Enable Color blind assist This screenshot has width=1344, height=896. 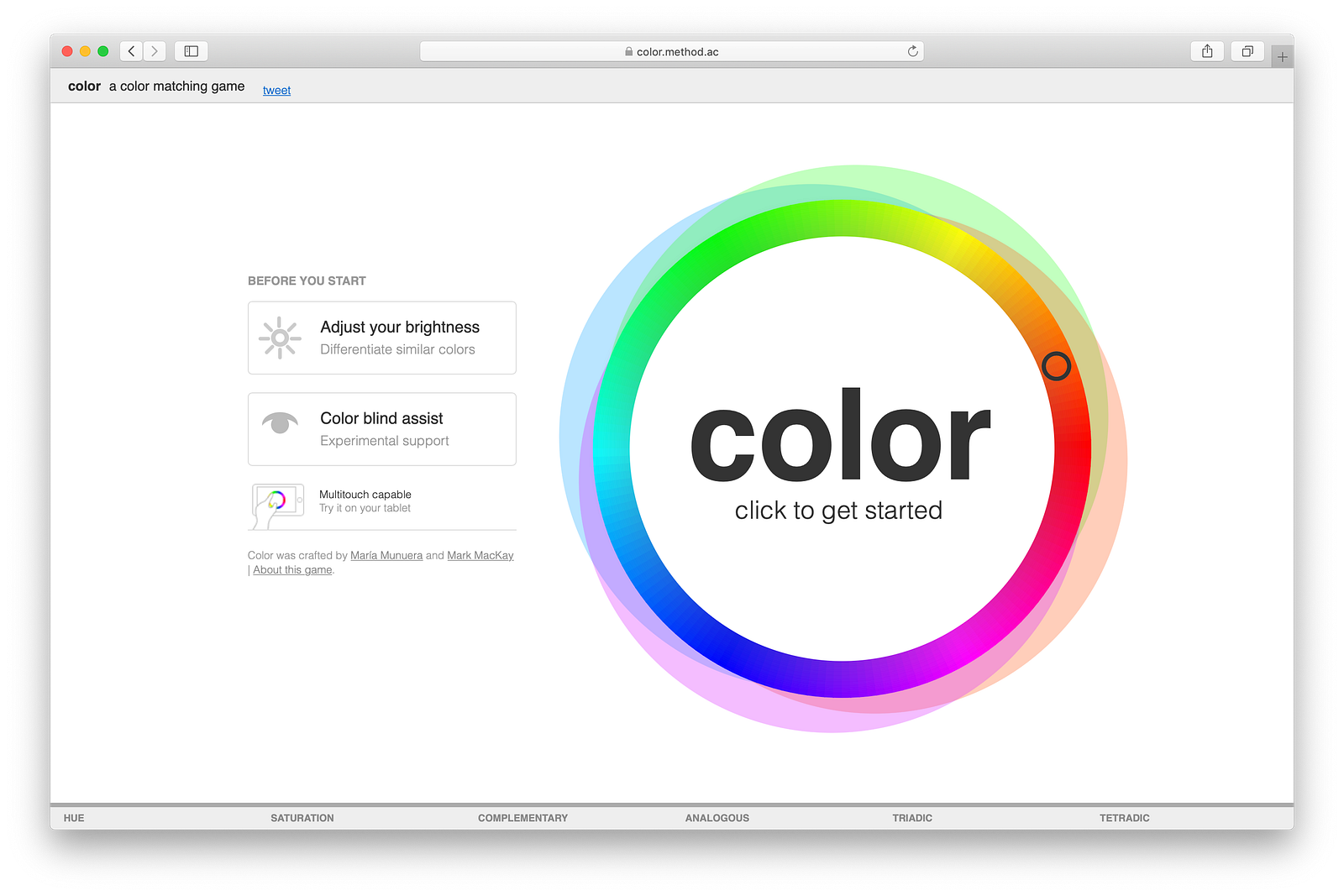pyautogui.click(x=382, y=429)
